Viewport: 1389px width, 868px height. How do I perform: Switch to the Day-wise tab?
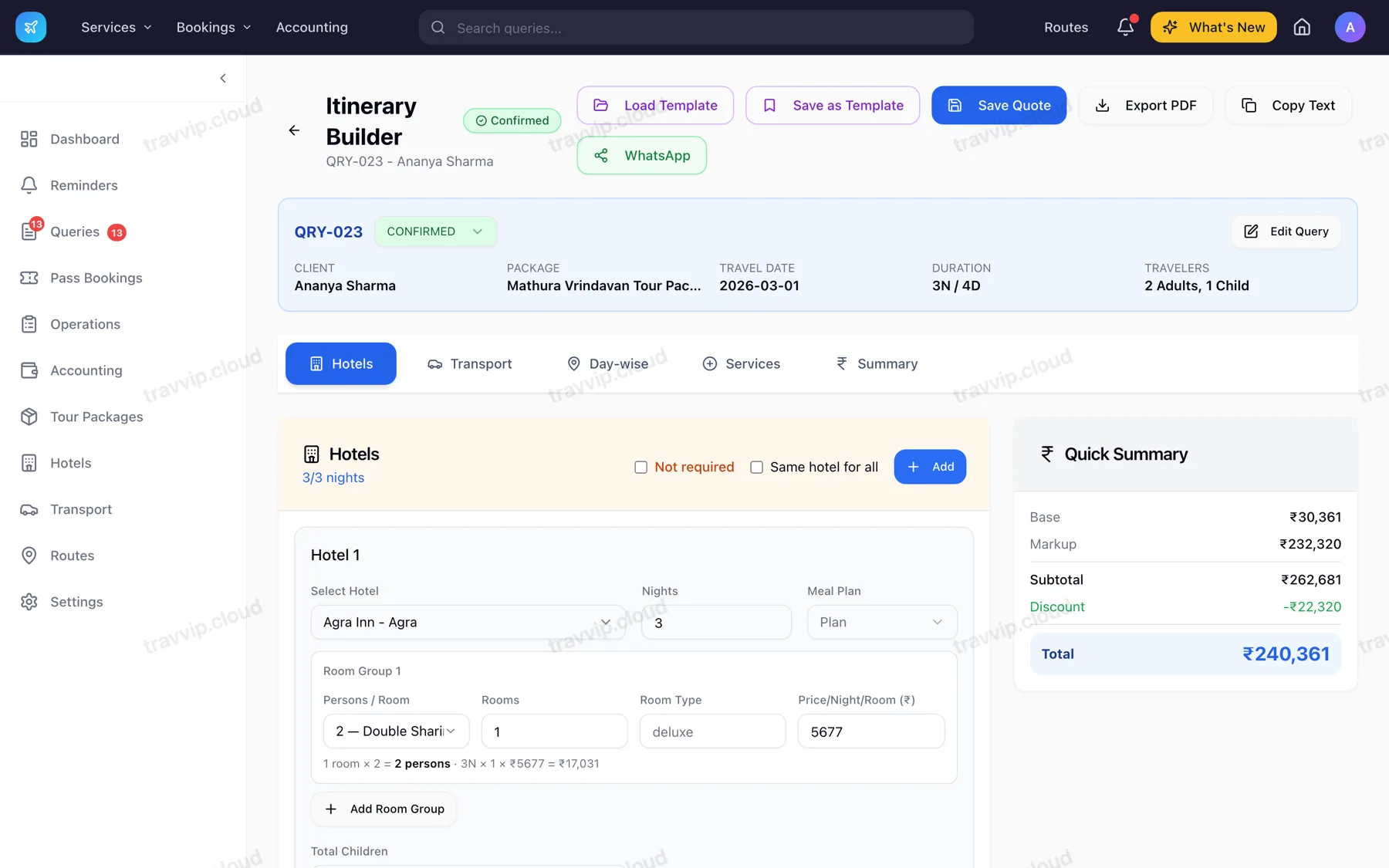click(x=607, y=364)
